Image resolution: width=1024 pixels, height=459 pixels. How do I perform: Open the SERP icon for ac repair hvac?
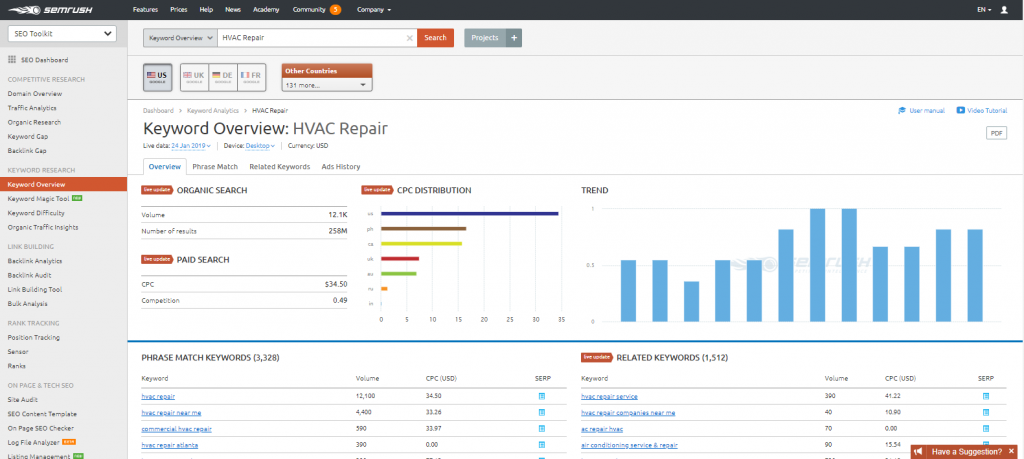coord(985,429)
